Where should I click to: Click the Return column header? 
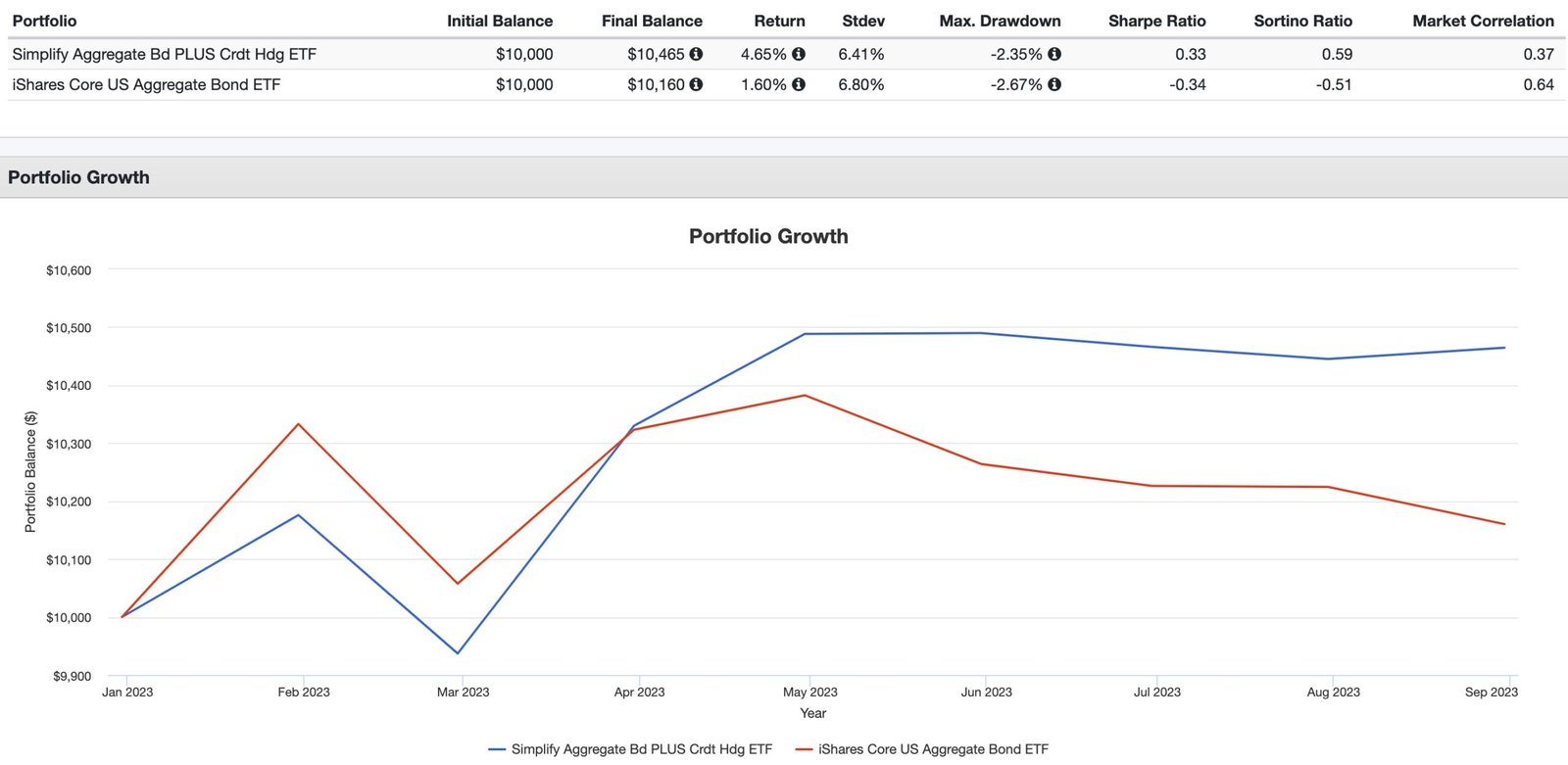coord(780,21)
